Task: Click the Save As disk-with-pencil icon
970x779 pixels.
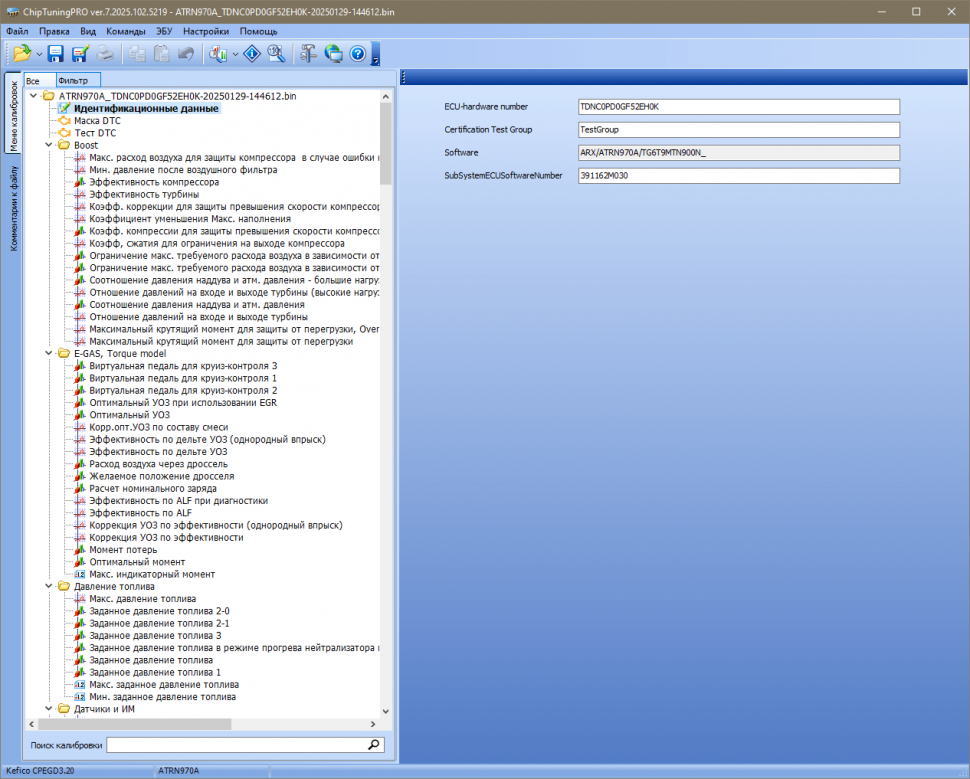Action: 80,54
